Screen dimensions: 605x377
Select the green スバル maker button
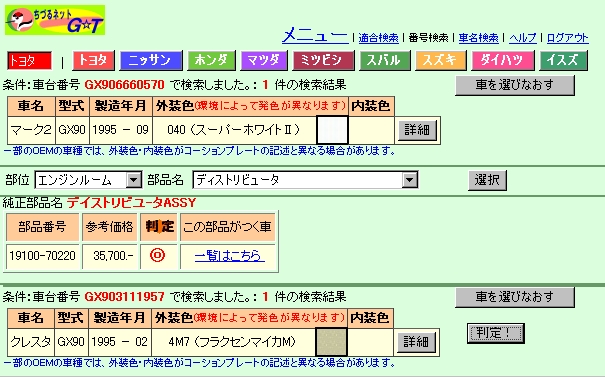385,61
